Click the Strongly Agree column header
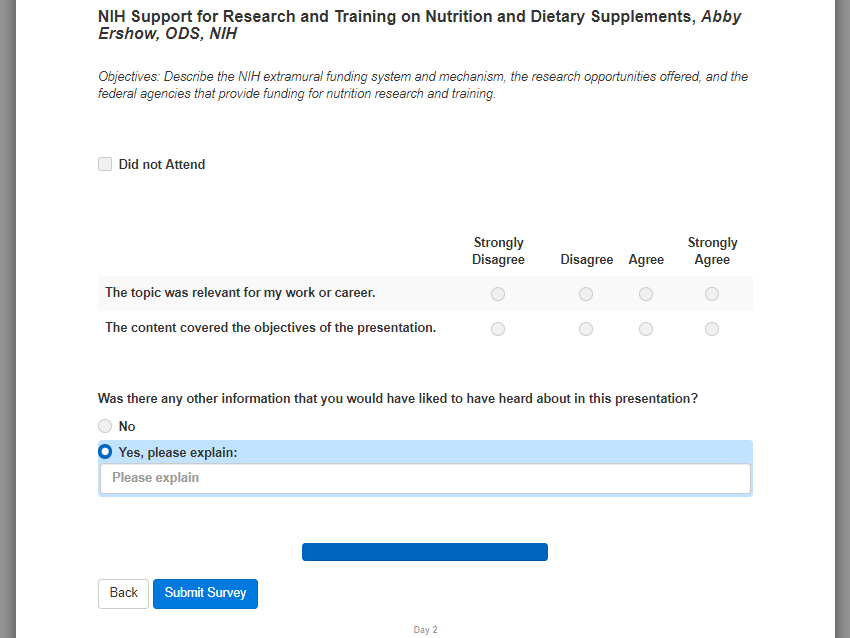 pyautogui.click(x=712, y=251)
